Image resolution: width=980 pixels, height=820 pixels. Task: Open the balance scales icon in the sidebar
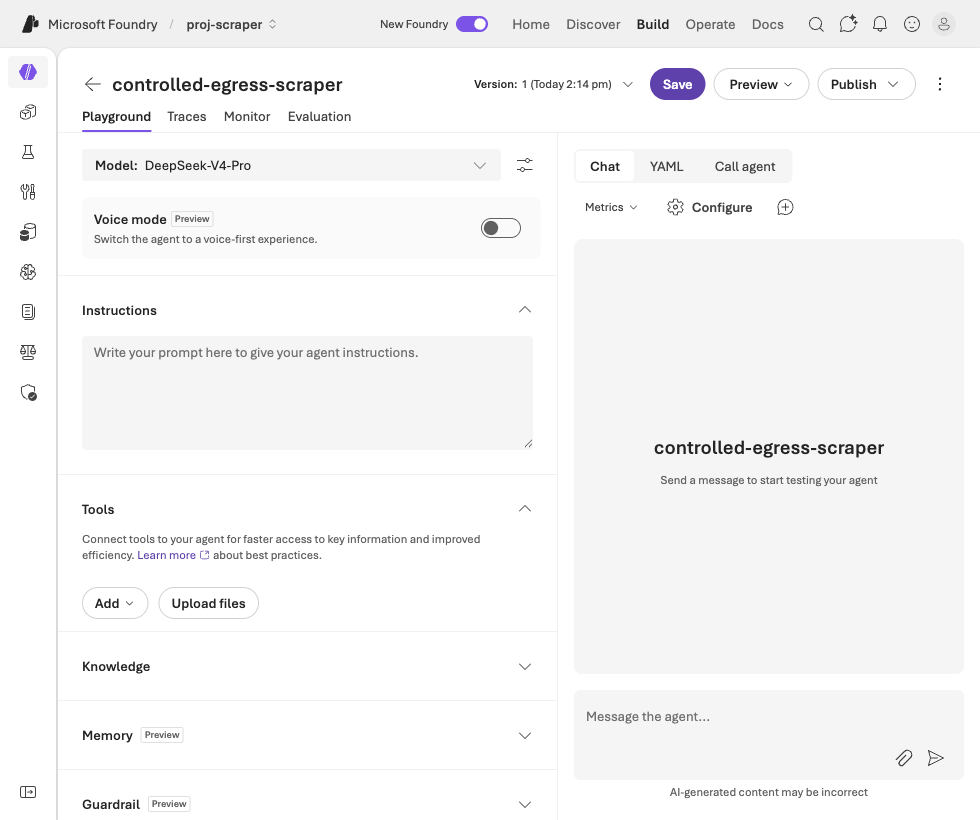28,352
